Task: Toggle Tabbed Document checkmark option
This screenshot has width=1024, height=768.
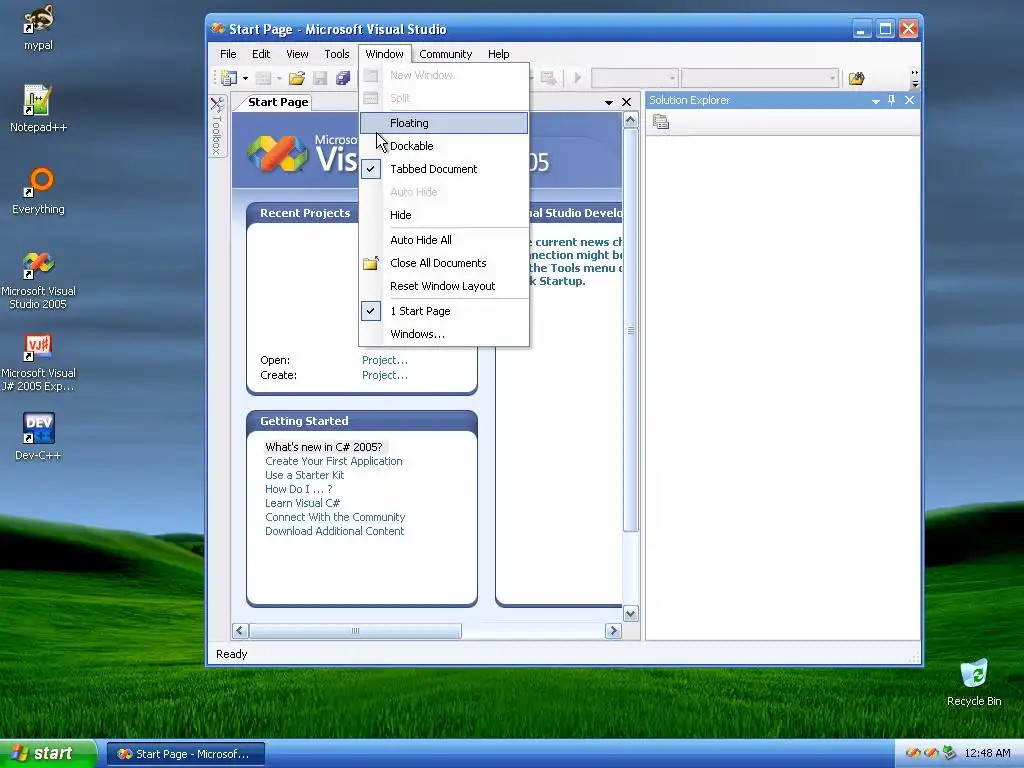Action: 444,168
